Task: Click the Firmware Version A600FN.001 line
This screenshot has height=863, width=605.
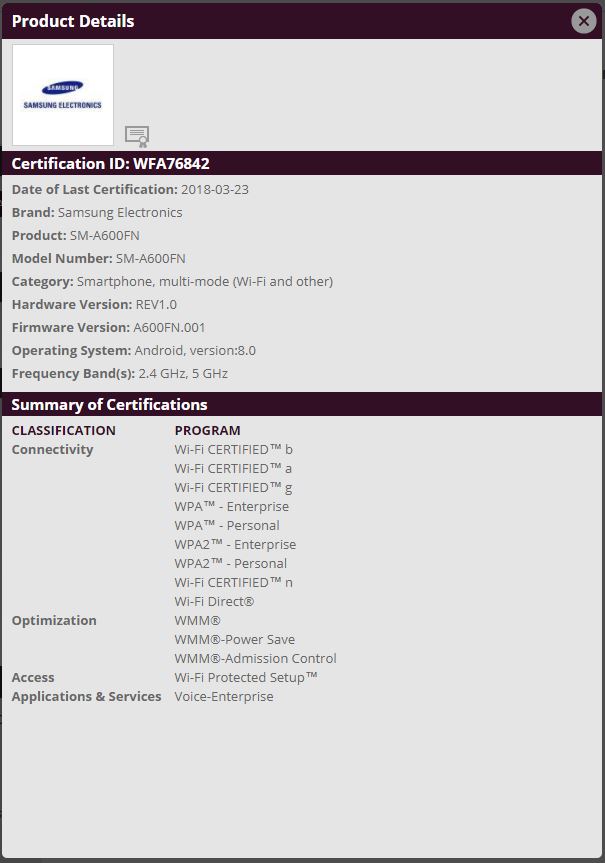Action: click(x=108, y=327)
